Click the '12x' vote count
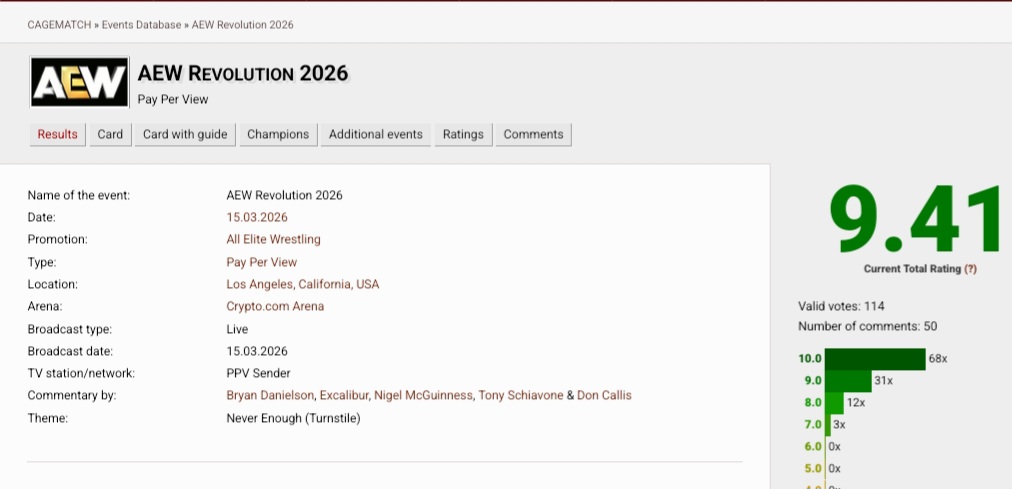Image resolution: width=1012 pixels, height=489 pixels. coord(856,403)
